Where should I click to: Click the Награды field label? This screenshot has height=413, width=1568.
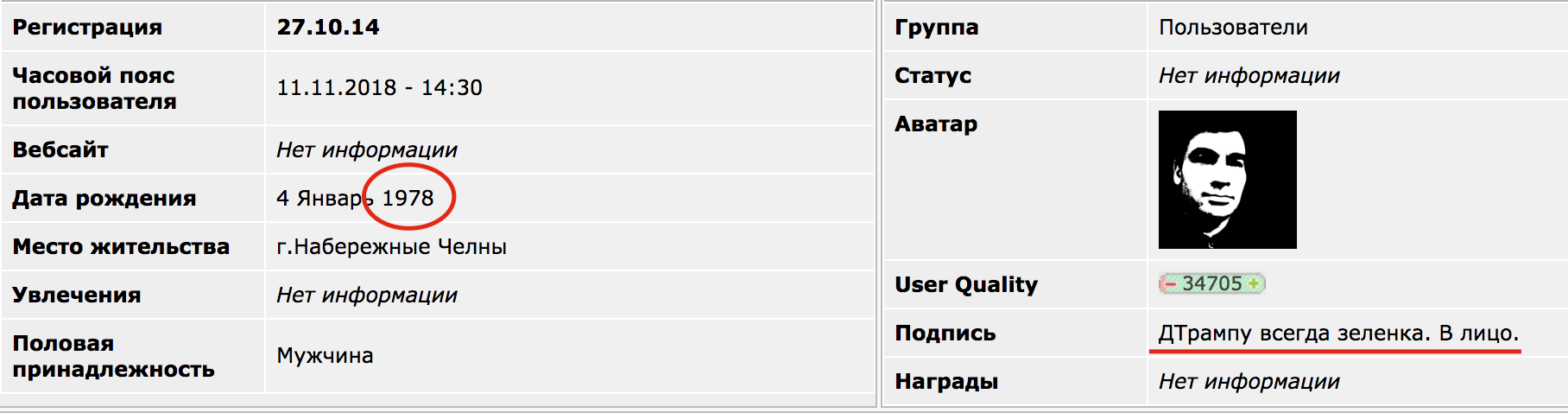pyautogui.click(x=946, y=381)
